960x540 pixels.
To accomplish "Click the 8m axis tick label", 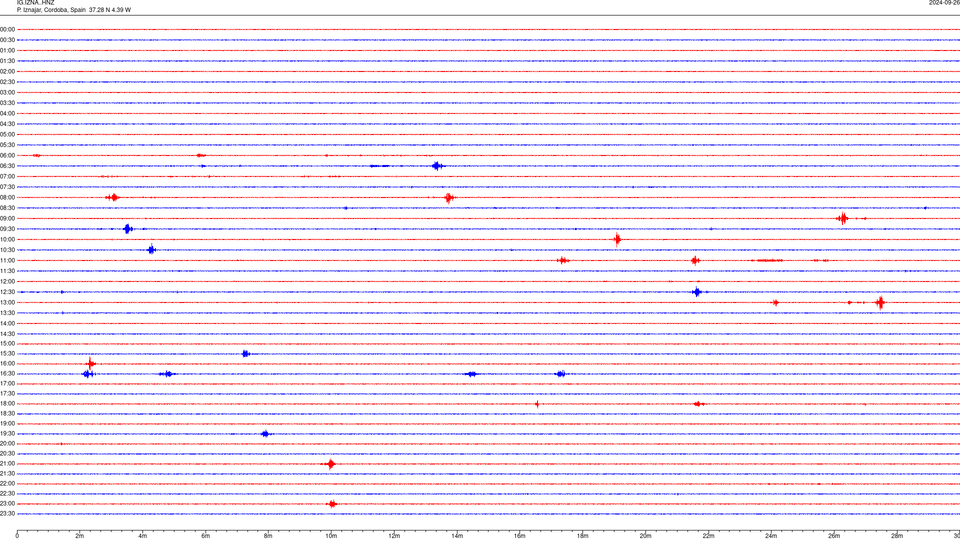I will [268, 536].
